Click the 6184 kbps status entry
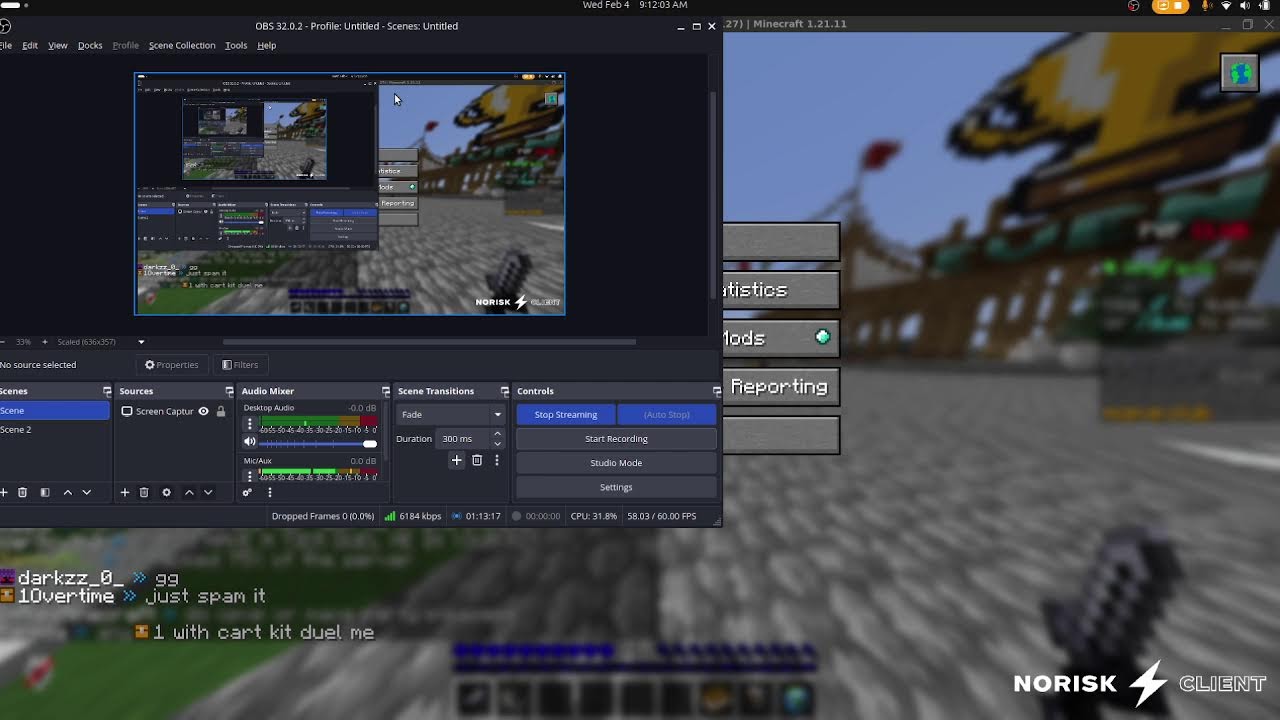1280x720 pixels. tap(413, 516)
